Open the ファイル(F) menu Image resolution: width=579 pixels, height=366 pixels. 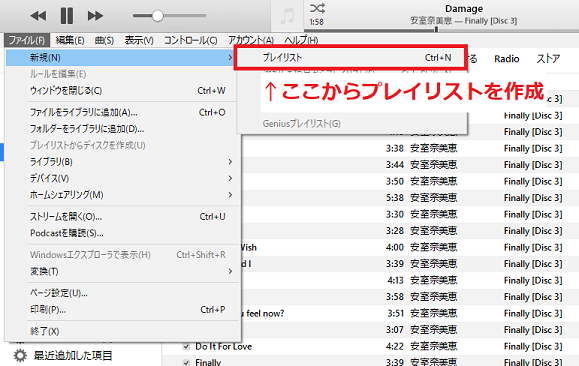coord(26,40)
